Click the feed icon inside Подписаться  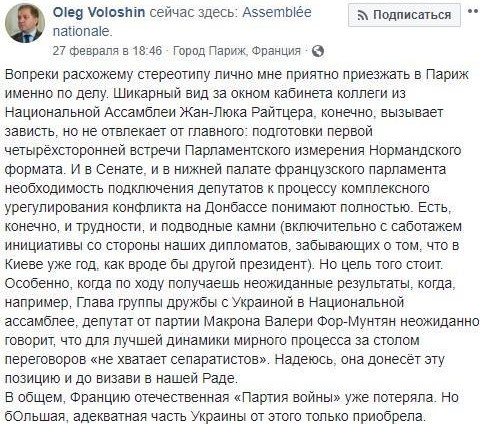363,15
